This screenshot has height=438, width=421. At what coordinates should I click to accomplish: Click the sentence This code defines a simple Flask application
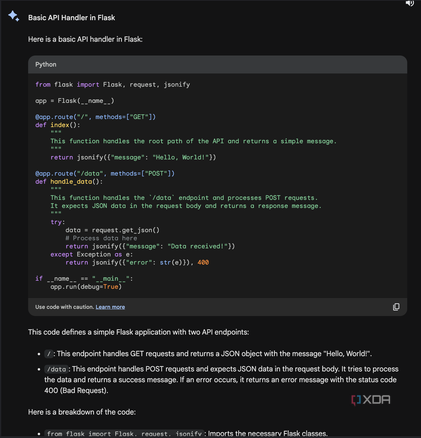click(138, 332)
